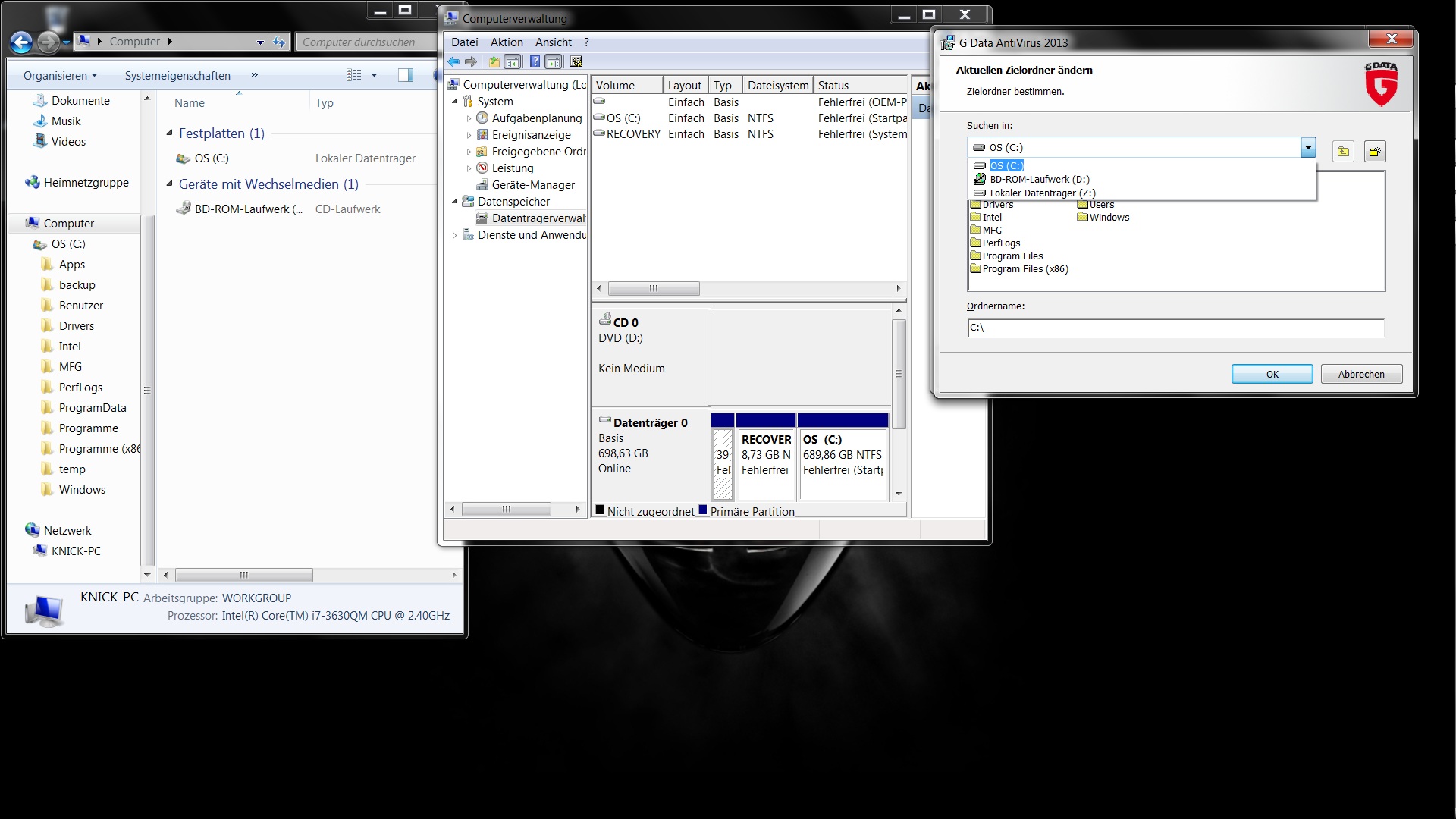Click the Ordnername input field
This screenshot has height=819, width=1456.
click(x=1175, y=328)
